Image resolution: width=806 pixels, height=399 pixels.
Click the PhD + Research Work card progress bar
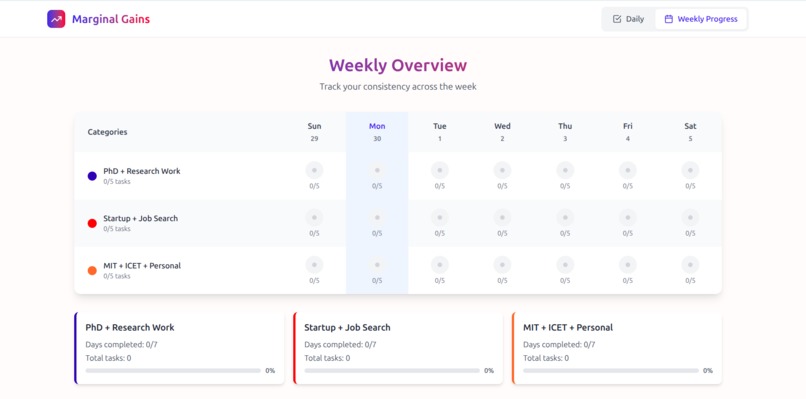(x=173, y=370)
